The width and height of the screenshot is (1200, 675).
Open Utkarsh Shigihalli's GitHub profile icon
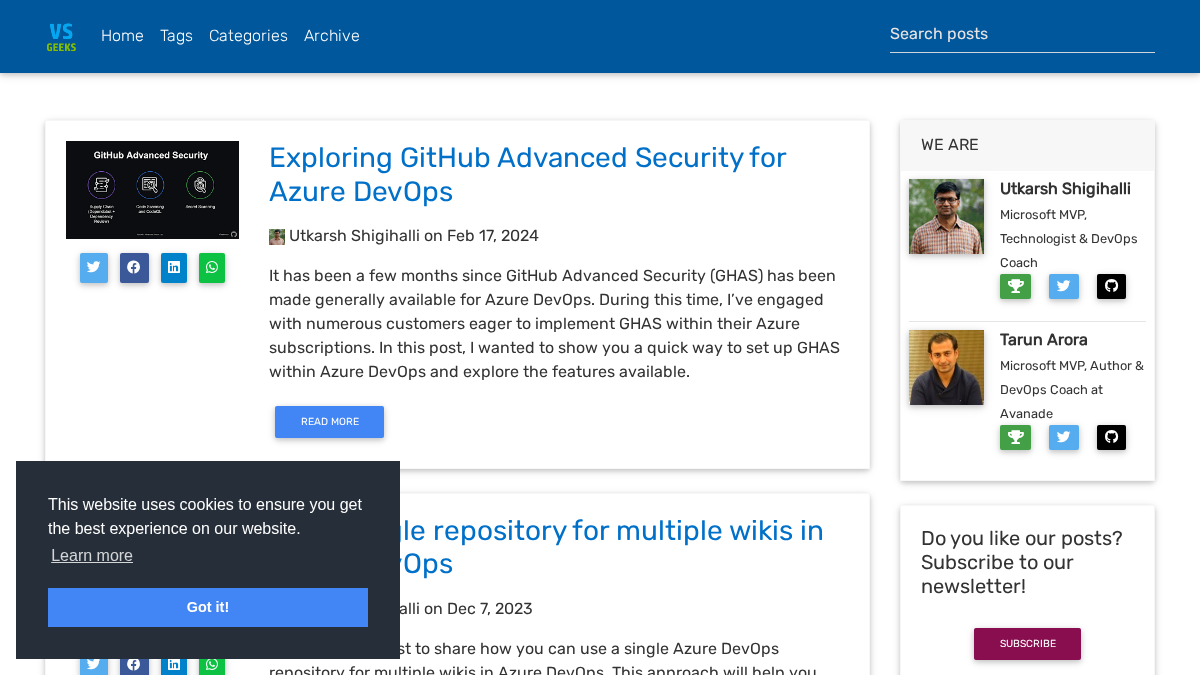1111,287
